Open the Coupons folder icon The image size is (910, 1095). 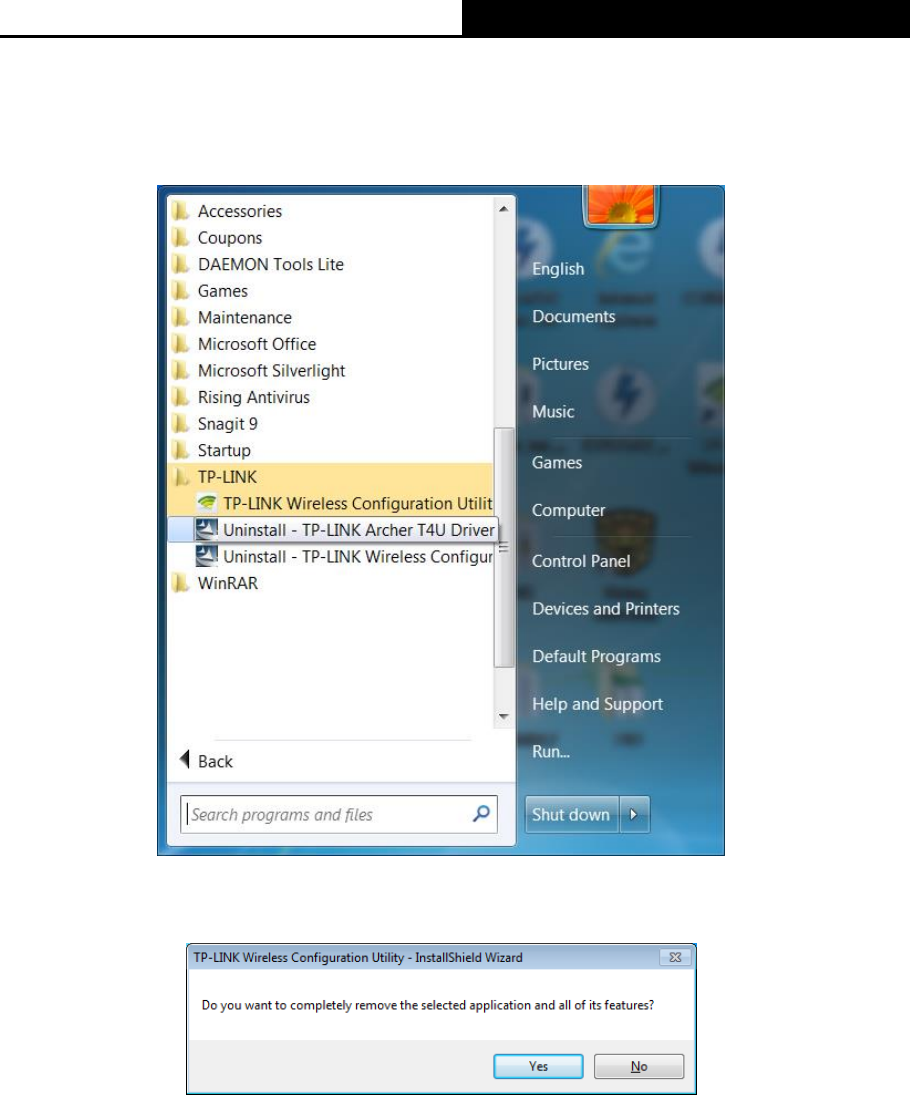tap(180, 237)
